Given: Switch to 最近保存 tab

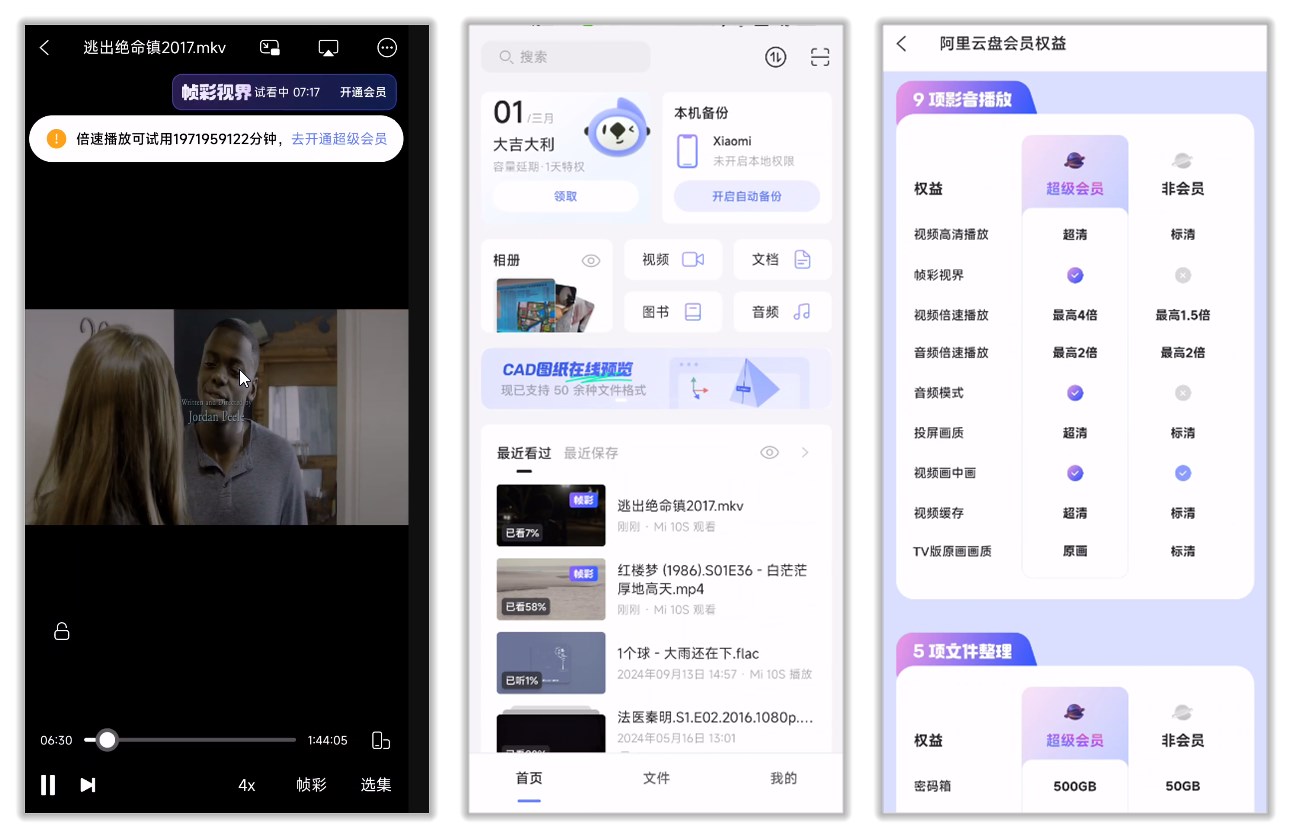Looking at the screenshot, I should click(x=591, y=453).
